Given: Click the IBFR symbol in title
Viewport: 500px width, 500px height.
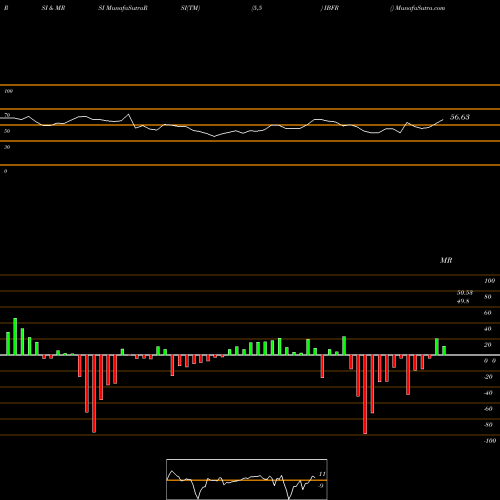Looking at the screenshot, I should click(x=331, y=8).
